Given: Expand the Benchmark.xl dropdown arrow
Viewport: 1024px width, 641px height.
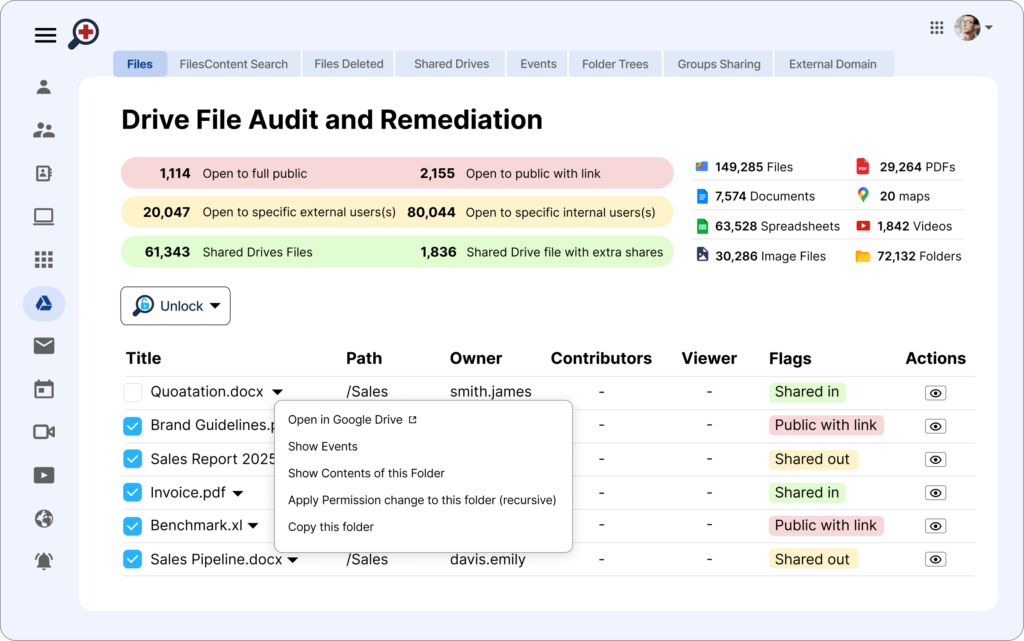Looking at the screenshot, I should click(253, 525).
